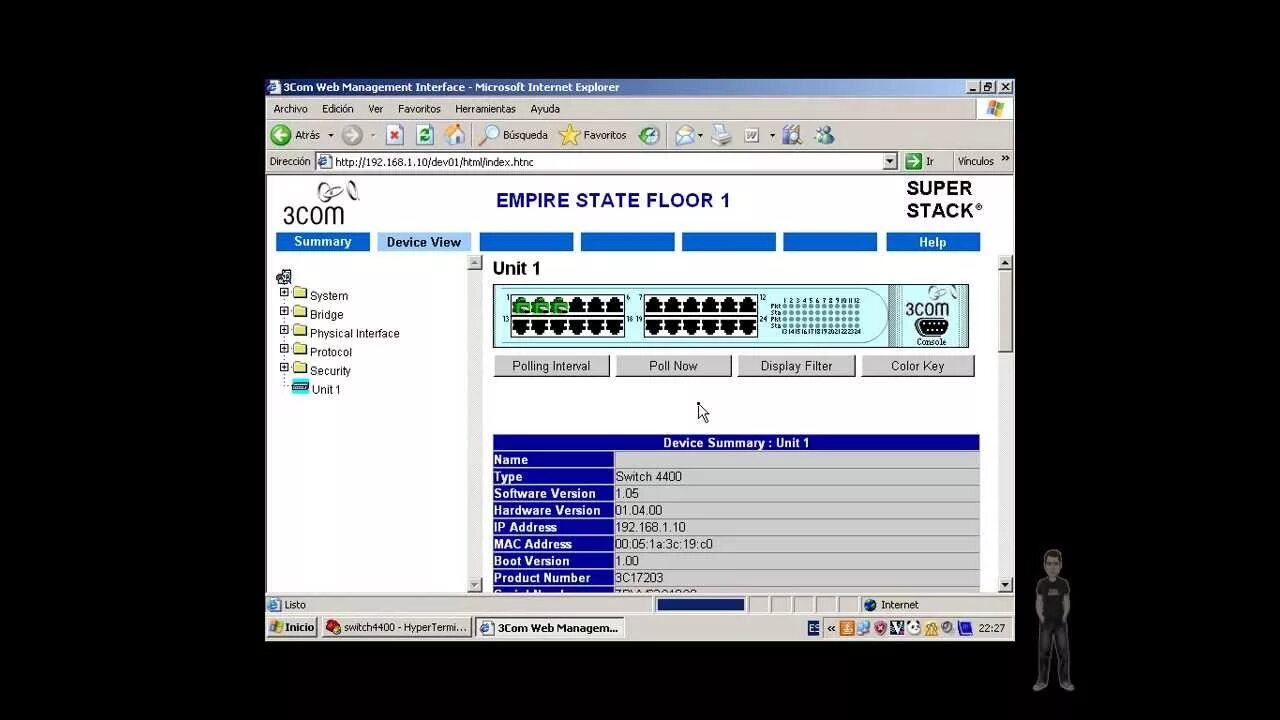Click the orange tray icon
Screen dimensions: 1280x720
[847, 628]
